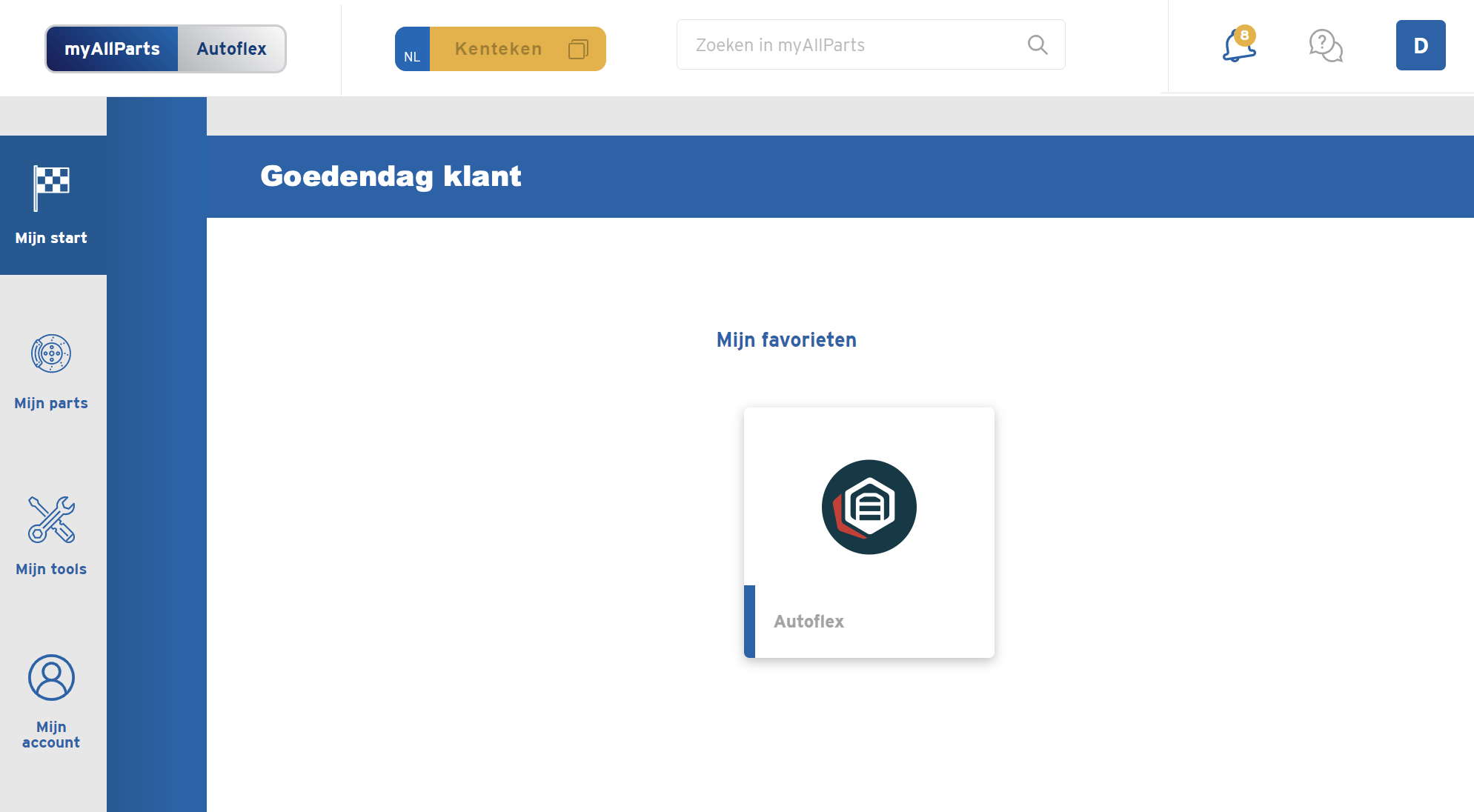
Task: Open Mijn parts brake disc icon
Action: pyautogui.click(x=51, y=353)
